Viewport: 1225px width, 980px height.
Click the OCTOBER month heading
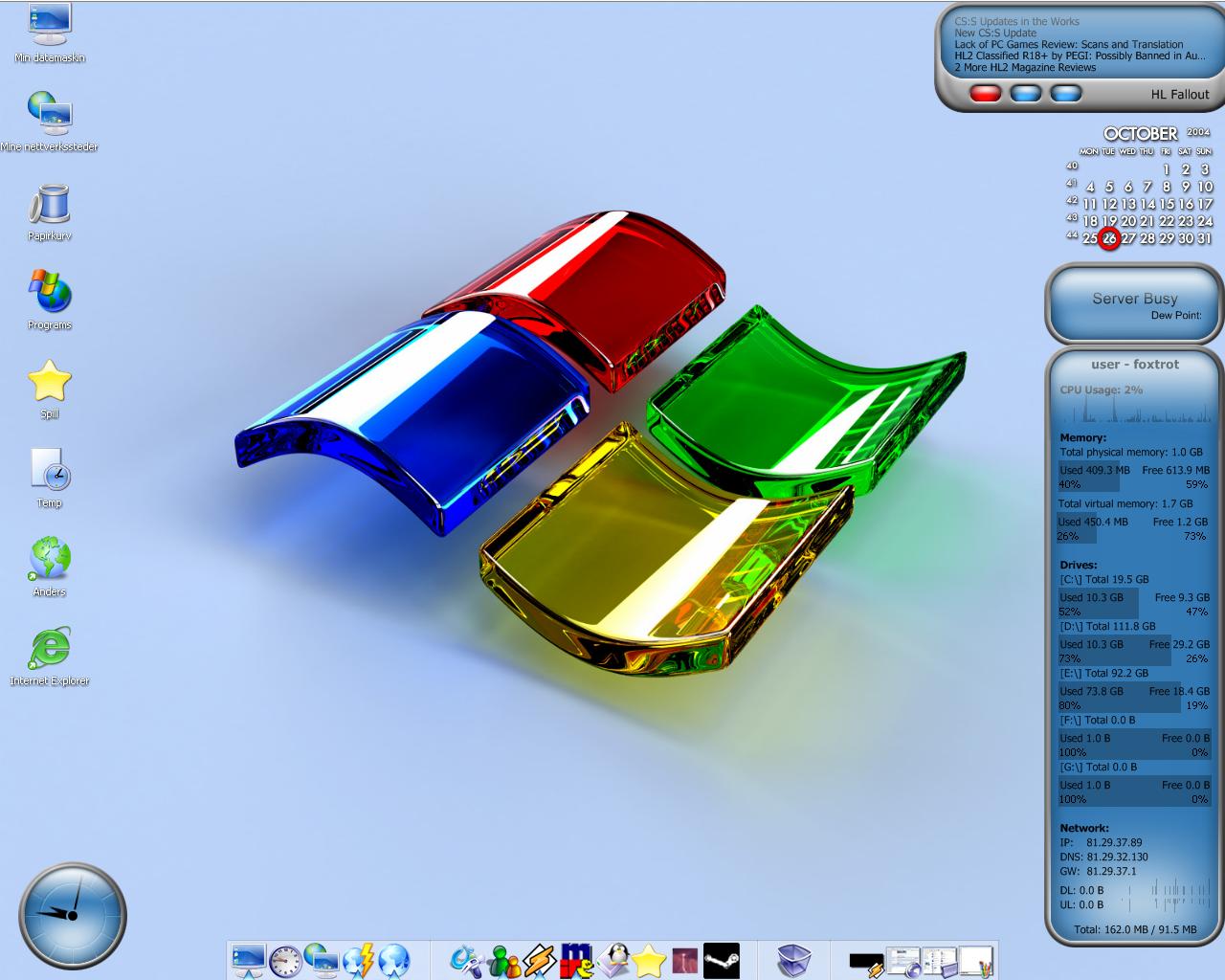(x=1141, y=134)
